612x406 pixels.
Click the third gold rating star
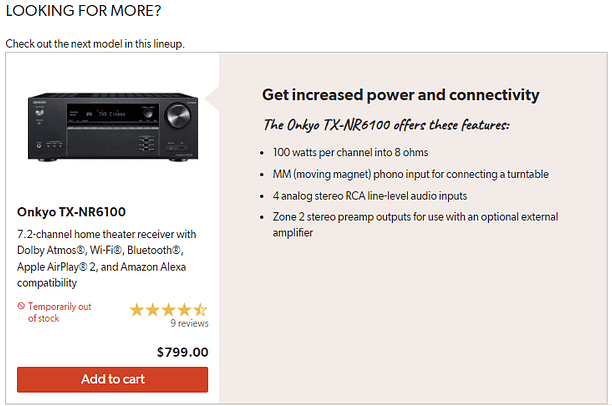coord(169,310)
